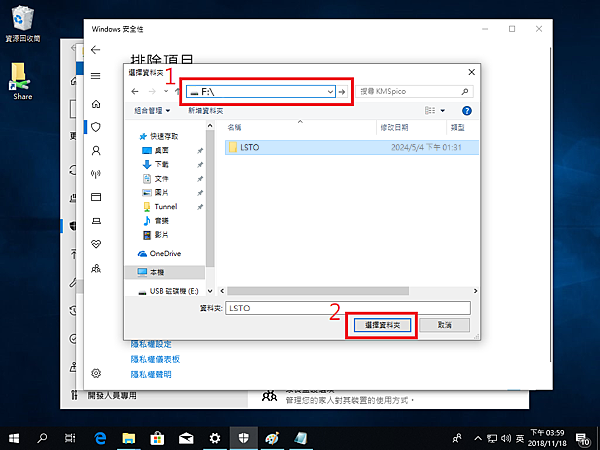Click the go arrow beside address bar
This screenshot has width=600, height=450.
tap(342, 92)
